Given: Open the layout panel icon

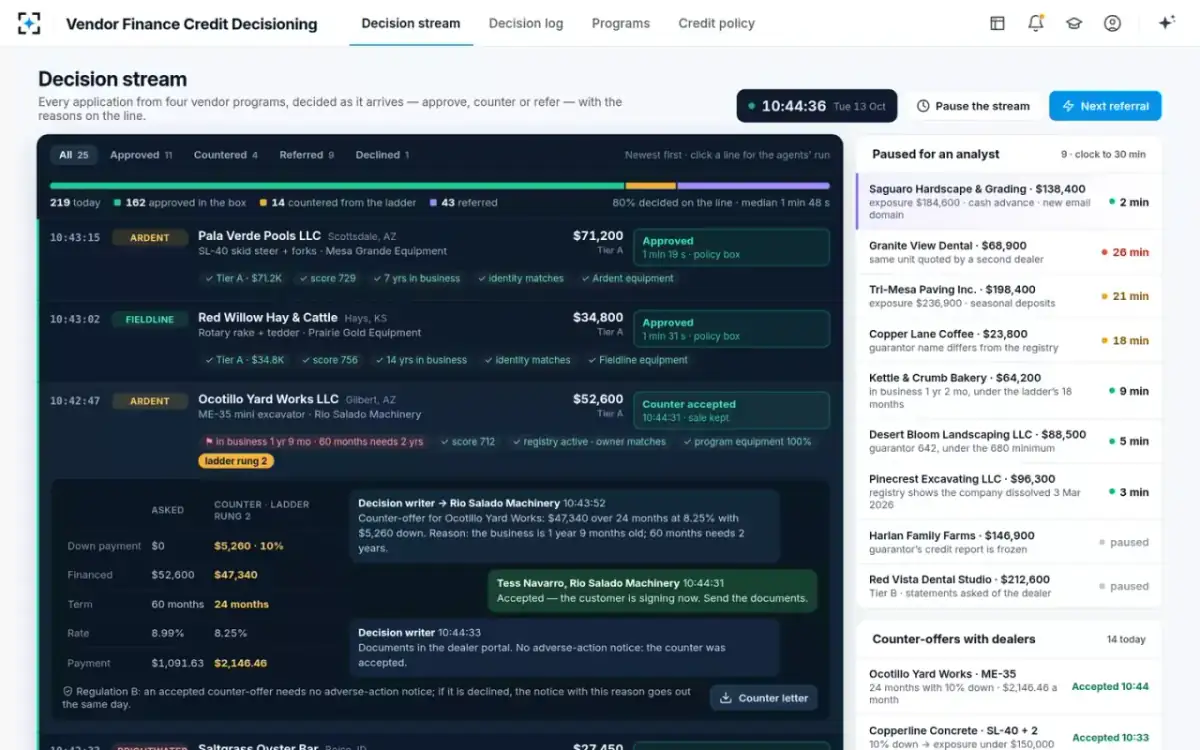Looking at the screenshot, I should click(x=997, y=23).
